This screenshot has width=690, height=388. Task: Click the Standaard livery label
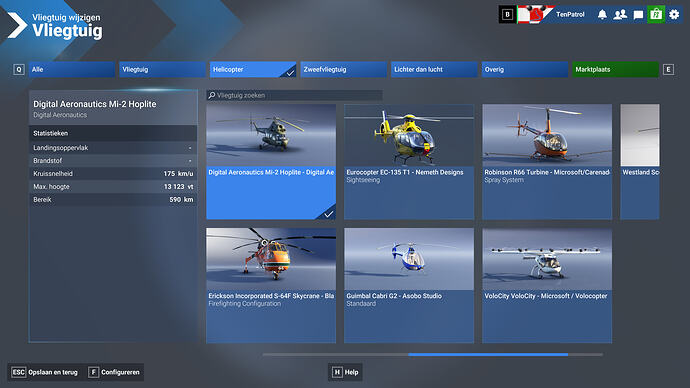coord(361,304)
